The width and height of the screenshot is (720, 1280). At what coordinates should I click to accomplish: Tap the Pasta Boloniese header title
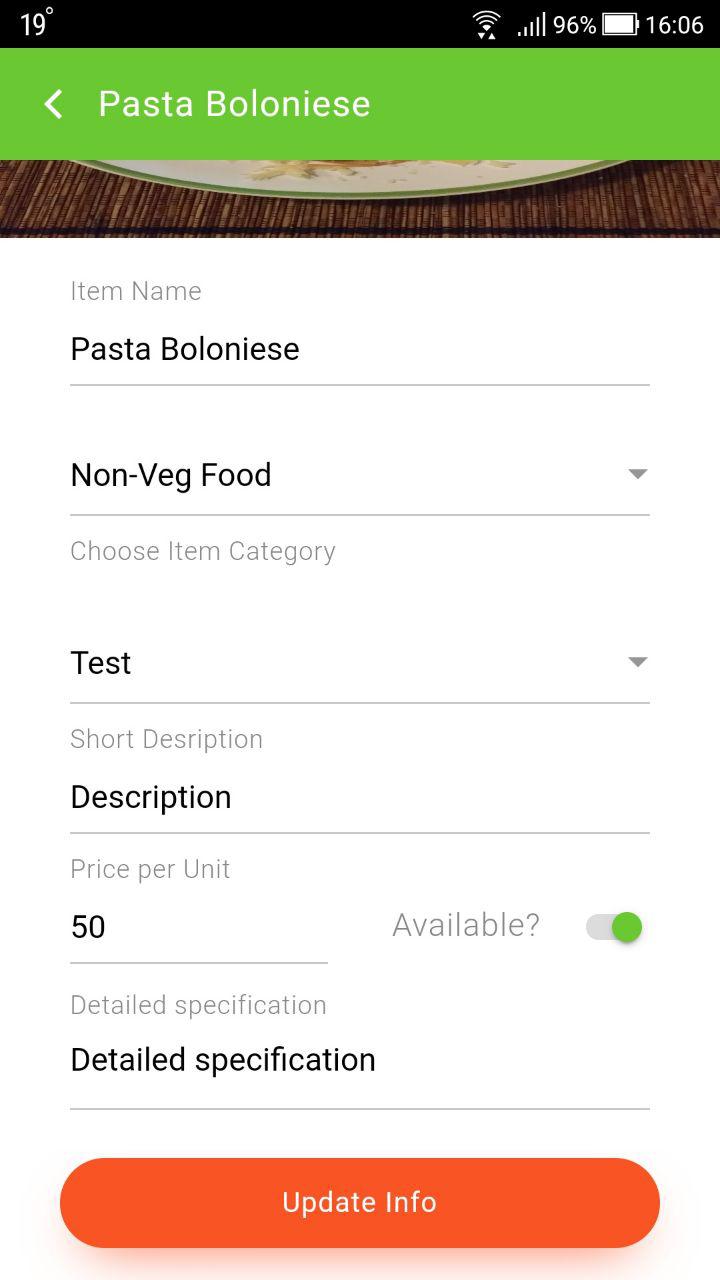point(234,104)
